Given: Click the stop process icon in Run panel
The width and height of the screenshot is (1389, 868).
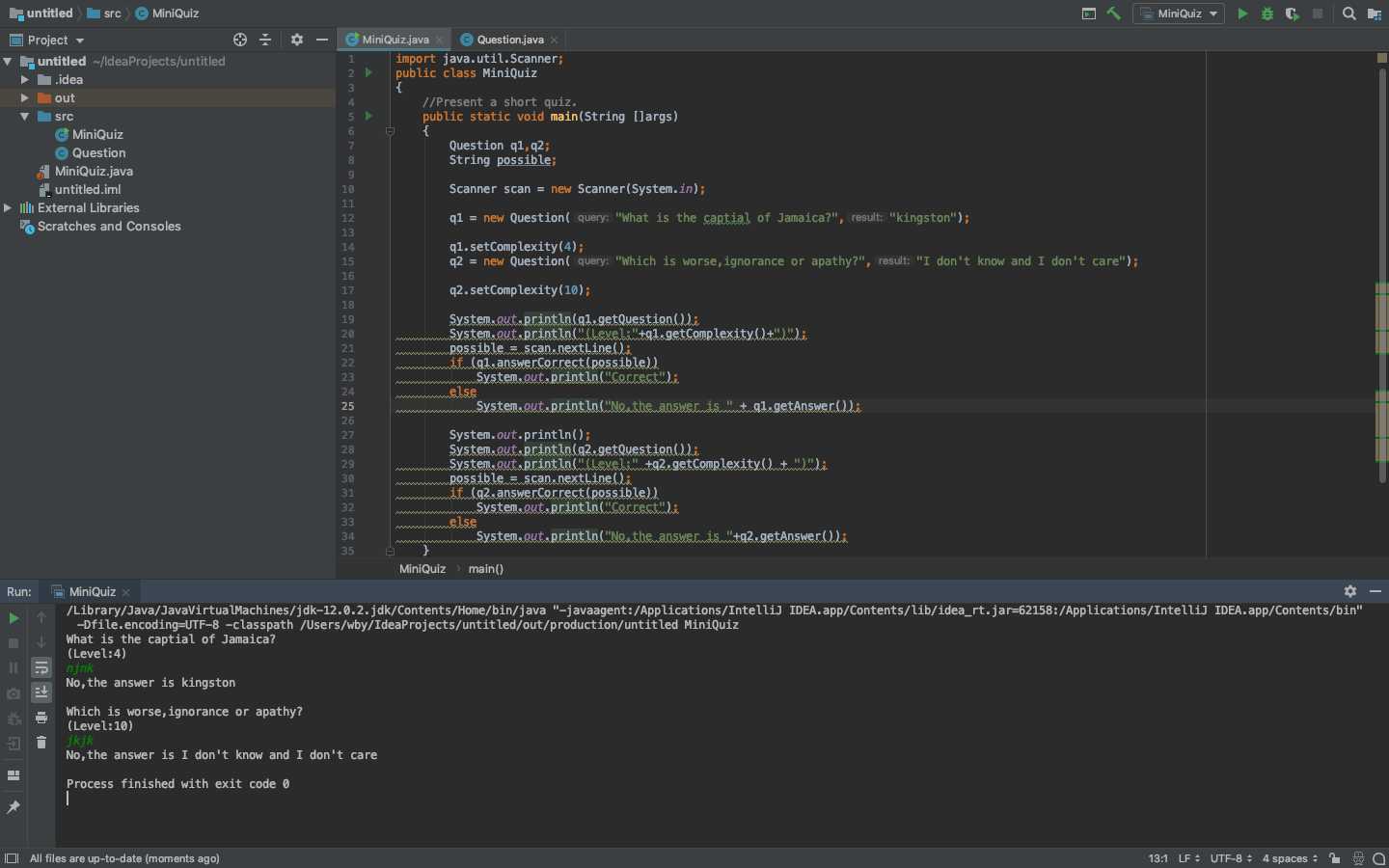Looking at the screenshot, I should [x=14, y=642].
